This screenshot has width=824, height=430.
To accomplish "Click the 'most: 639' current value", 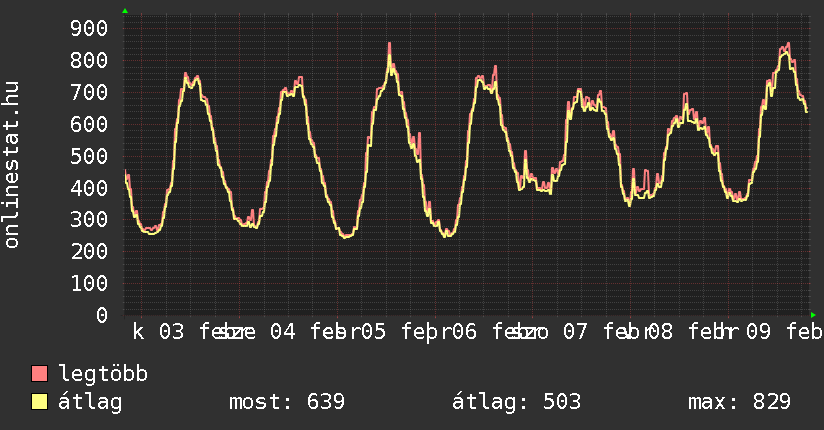I will point(287,402).
